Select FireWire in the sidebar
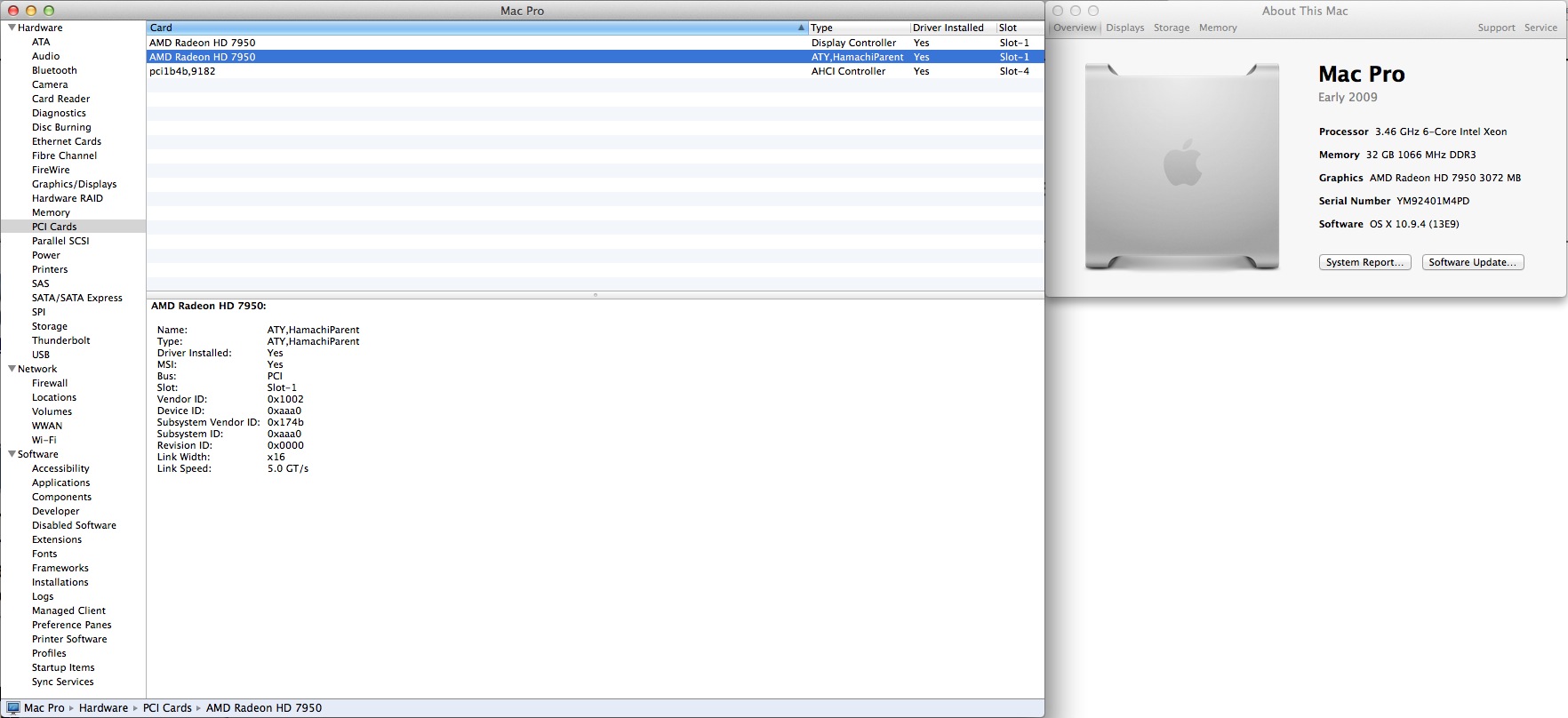Viewport: 1568px width, 718px height. coord(51,170)
